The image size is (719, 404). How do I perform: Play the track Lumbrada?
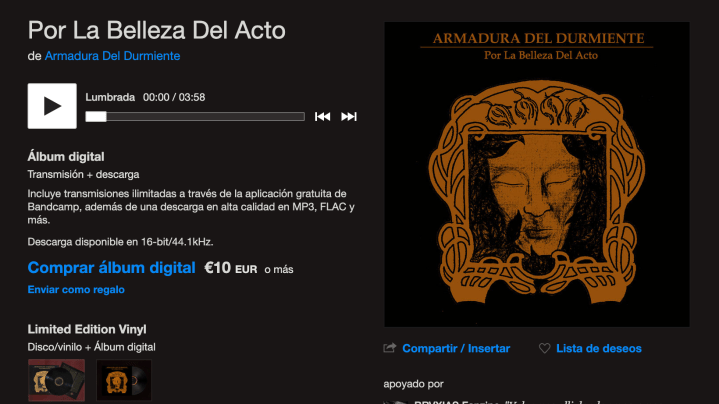pyautogui.click(x=52, y=106)
